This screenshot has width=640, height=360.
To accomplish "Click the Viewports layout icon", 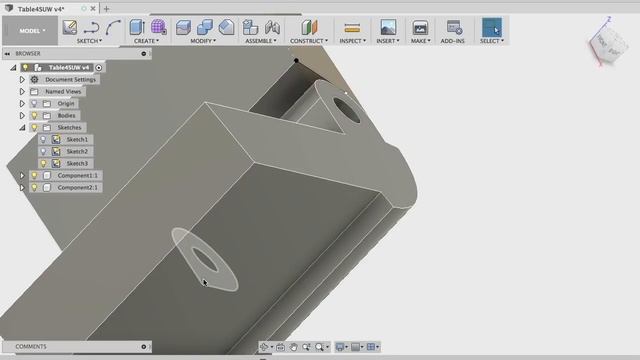I will pos(371,347).
